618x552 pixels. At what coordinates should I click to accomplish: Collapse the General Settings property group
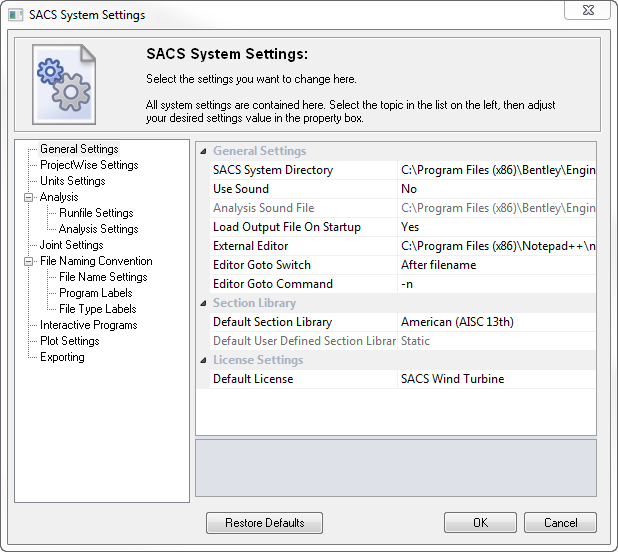[204, 151]
